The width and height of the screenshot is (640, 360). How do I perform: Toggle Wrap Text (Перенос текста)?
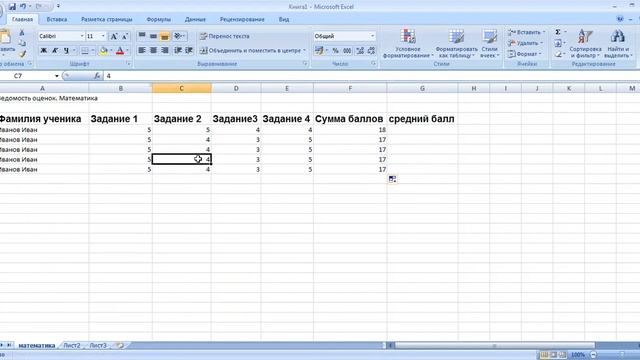tap(224, 36)
